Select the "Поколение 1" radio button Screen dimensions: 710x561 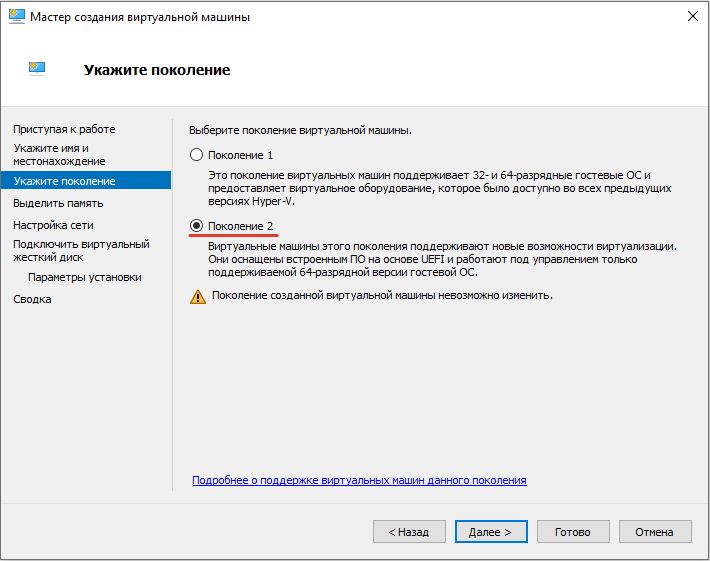coord(196,155)
